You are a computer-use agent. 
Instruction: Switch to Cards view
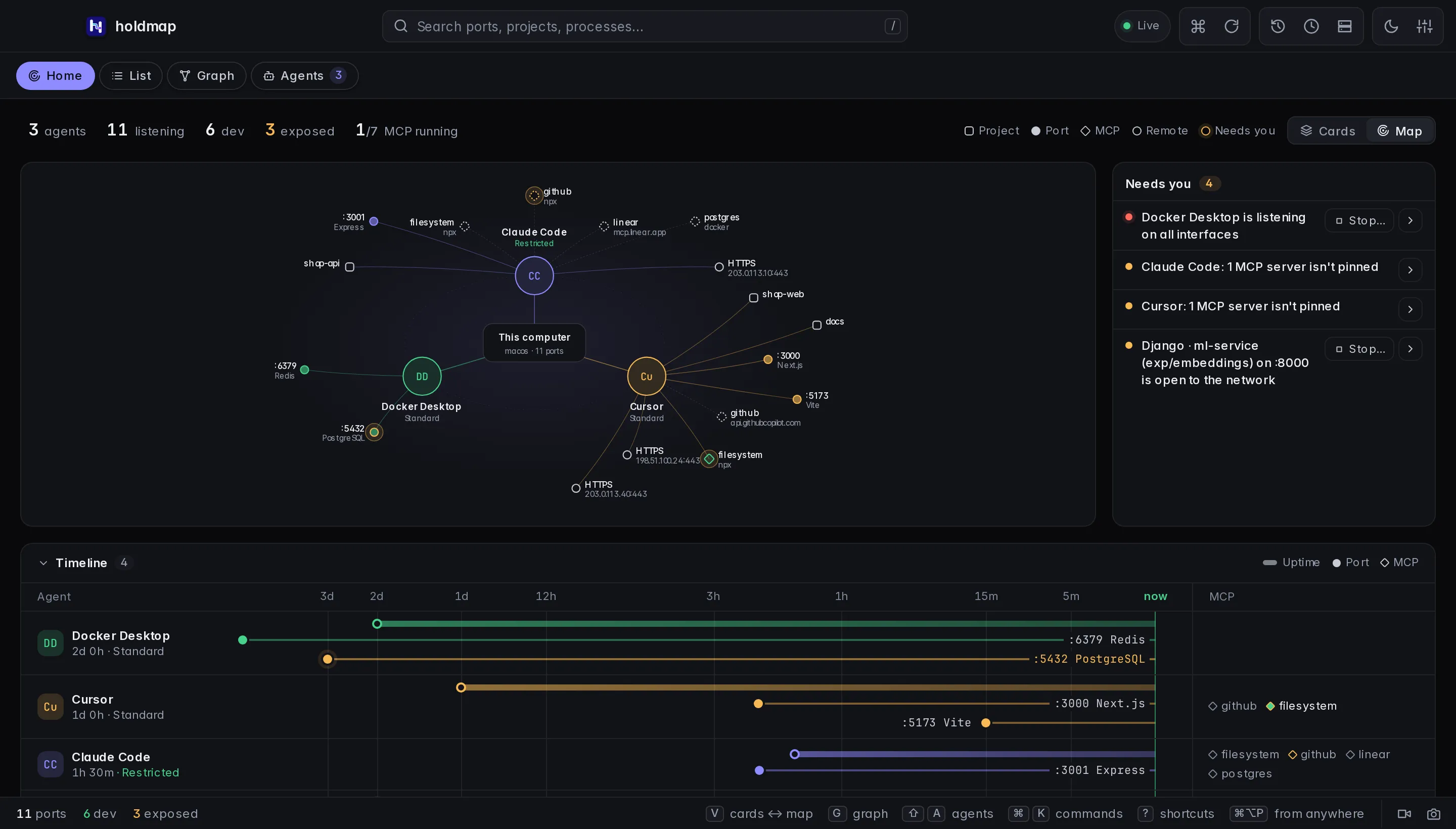pyautogui.click(x=1328, y=131)
